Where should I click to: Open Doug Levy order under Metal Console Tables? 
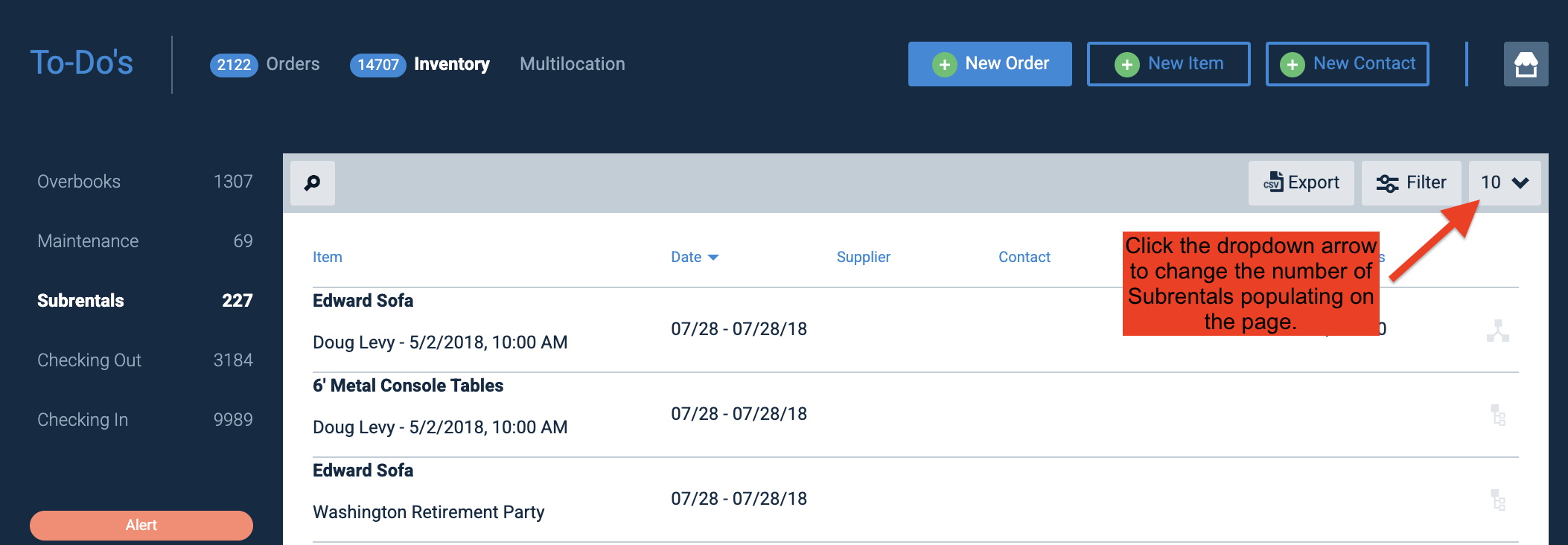click(440, 427)
